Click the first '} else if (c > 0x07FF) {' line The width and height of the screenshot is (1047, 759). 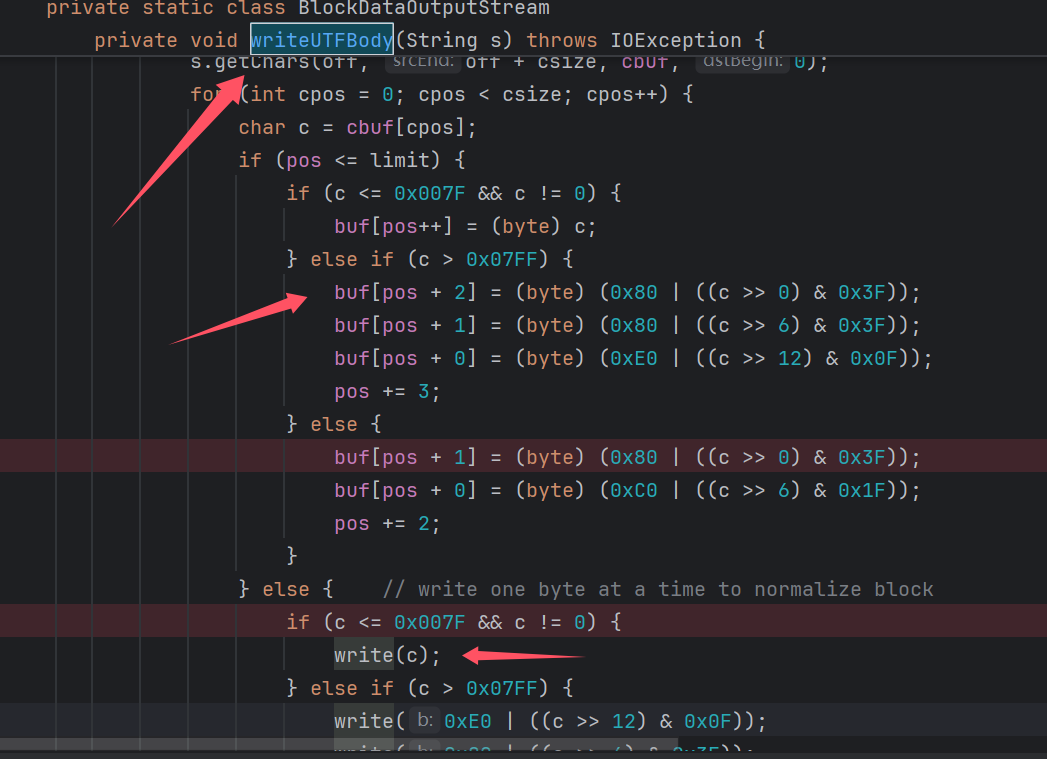[429, 259]
